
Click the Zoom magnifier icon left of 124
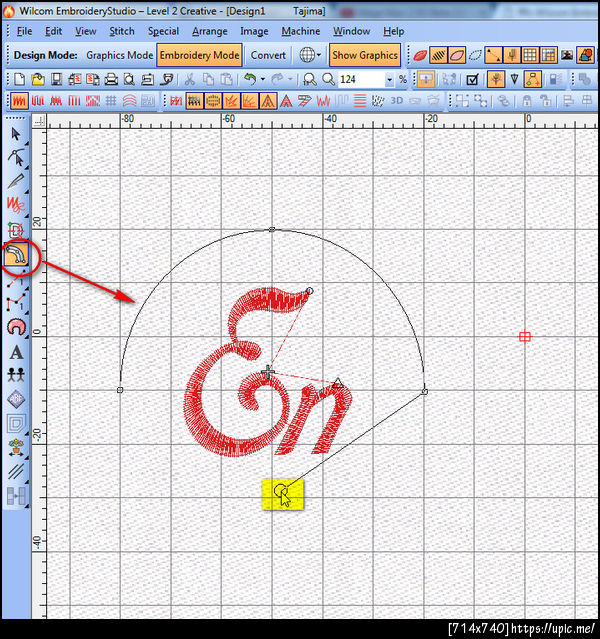click(310, 79)
